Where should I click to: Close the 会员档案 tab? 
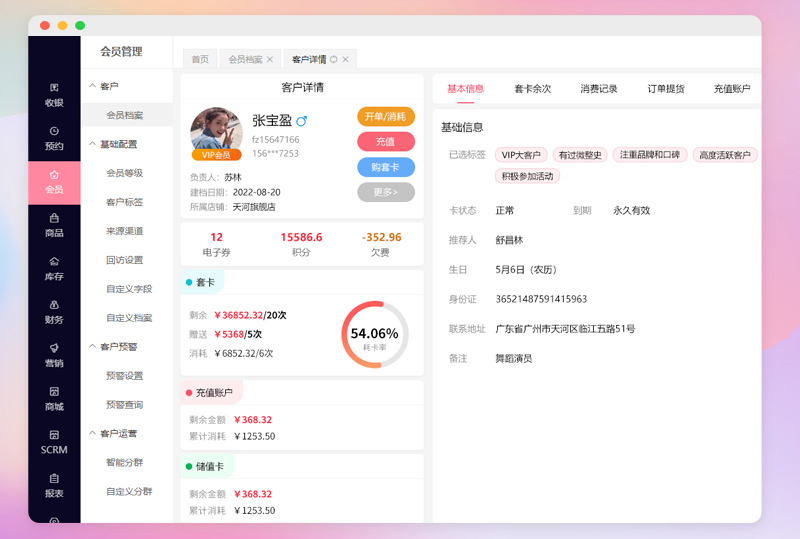[x=269, y=59]
